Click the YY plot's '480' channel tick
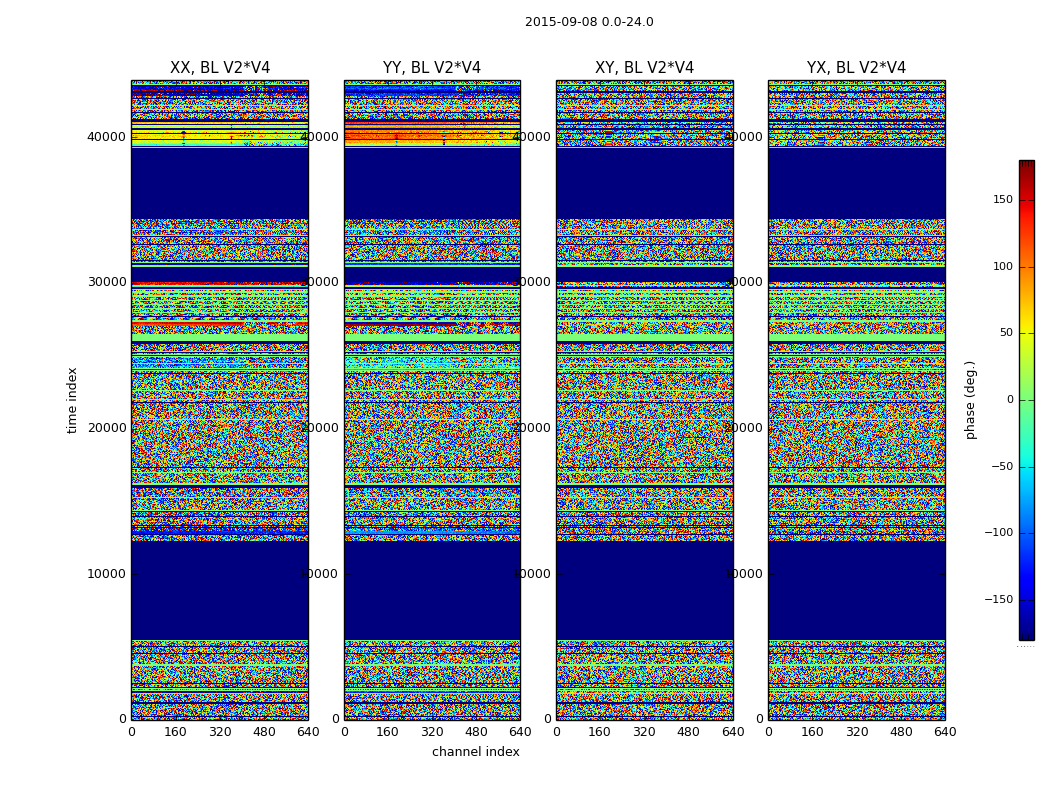 [476, 732]
